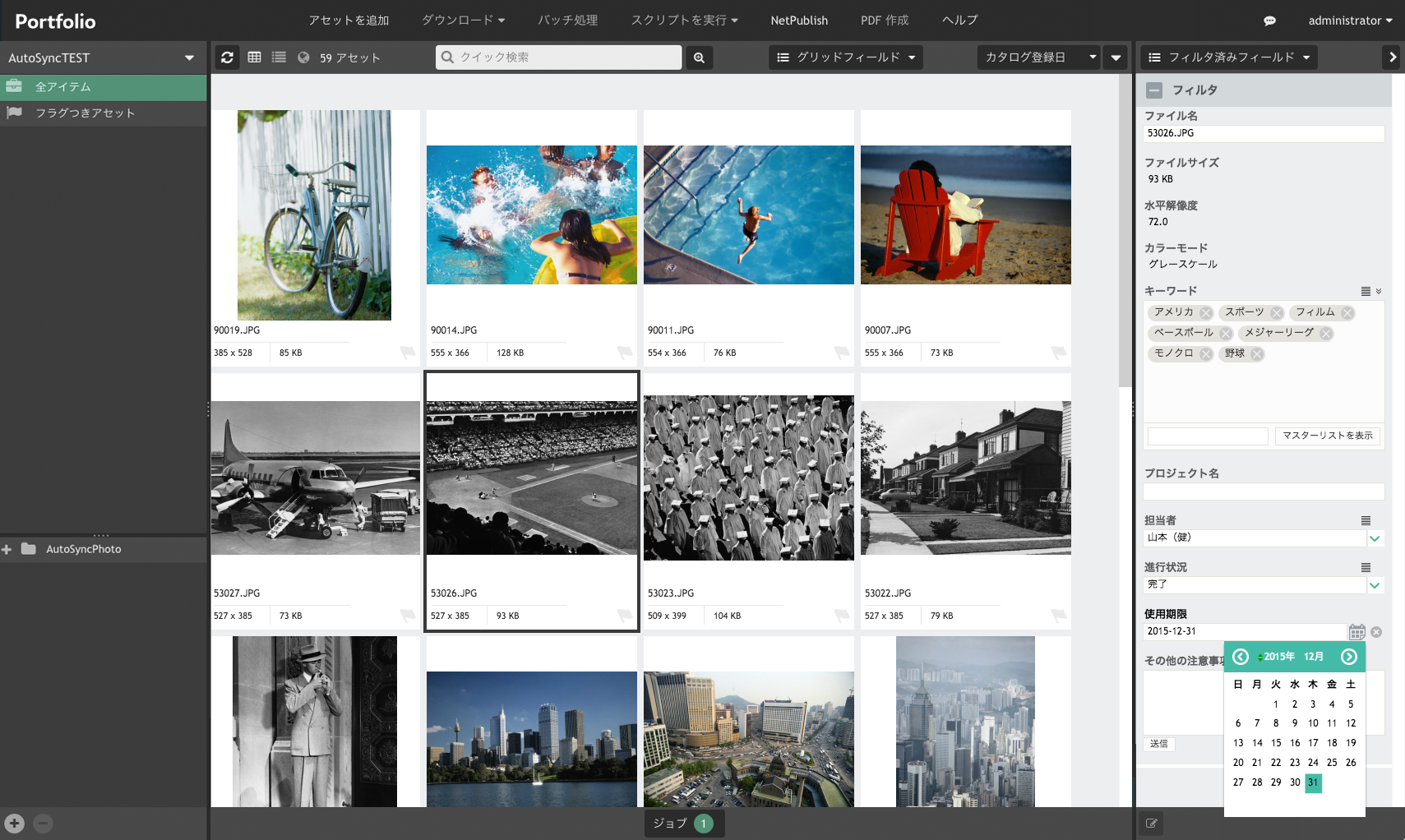Screen dimensions: 1405x840
Task: Open the 進行状況 value dropdown
Action: (x=1375, y=585)
